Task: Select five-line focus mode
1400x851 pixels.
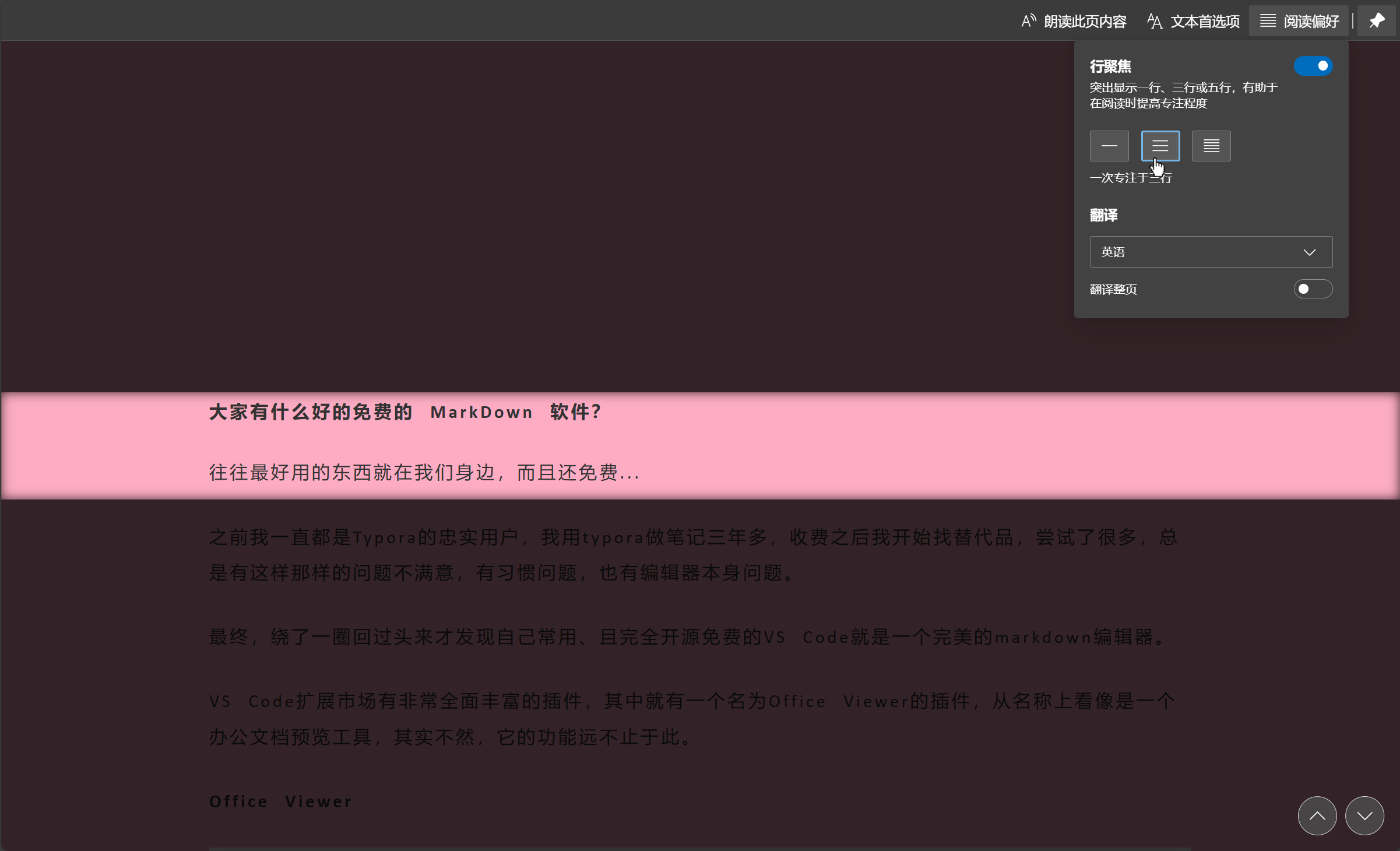Action: pos(1211,146)
